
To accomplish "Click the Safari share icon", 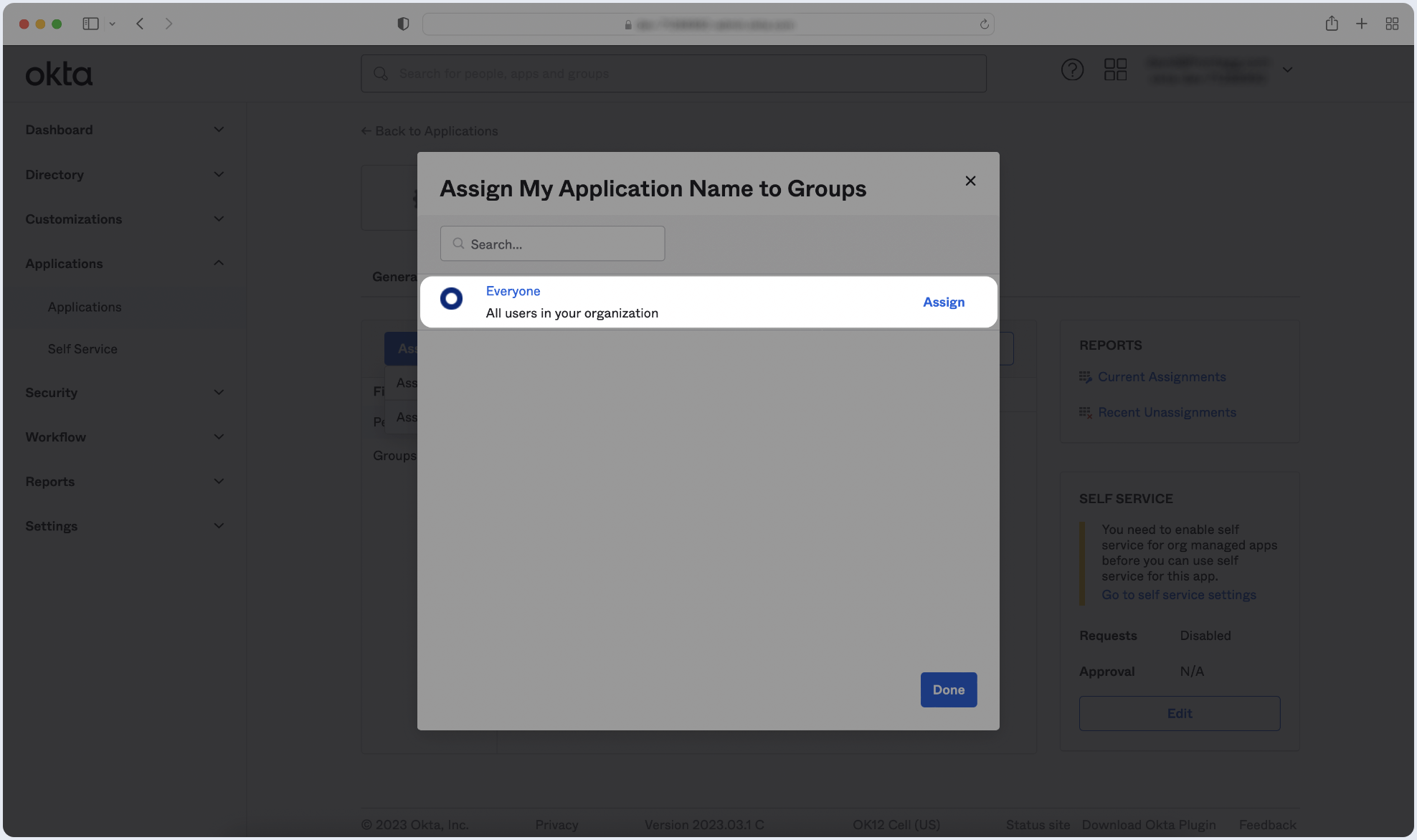I will [x=1332, y=24].
